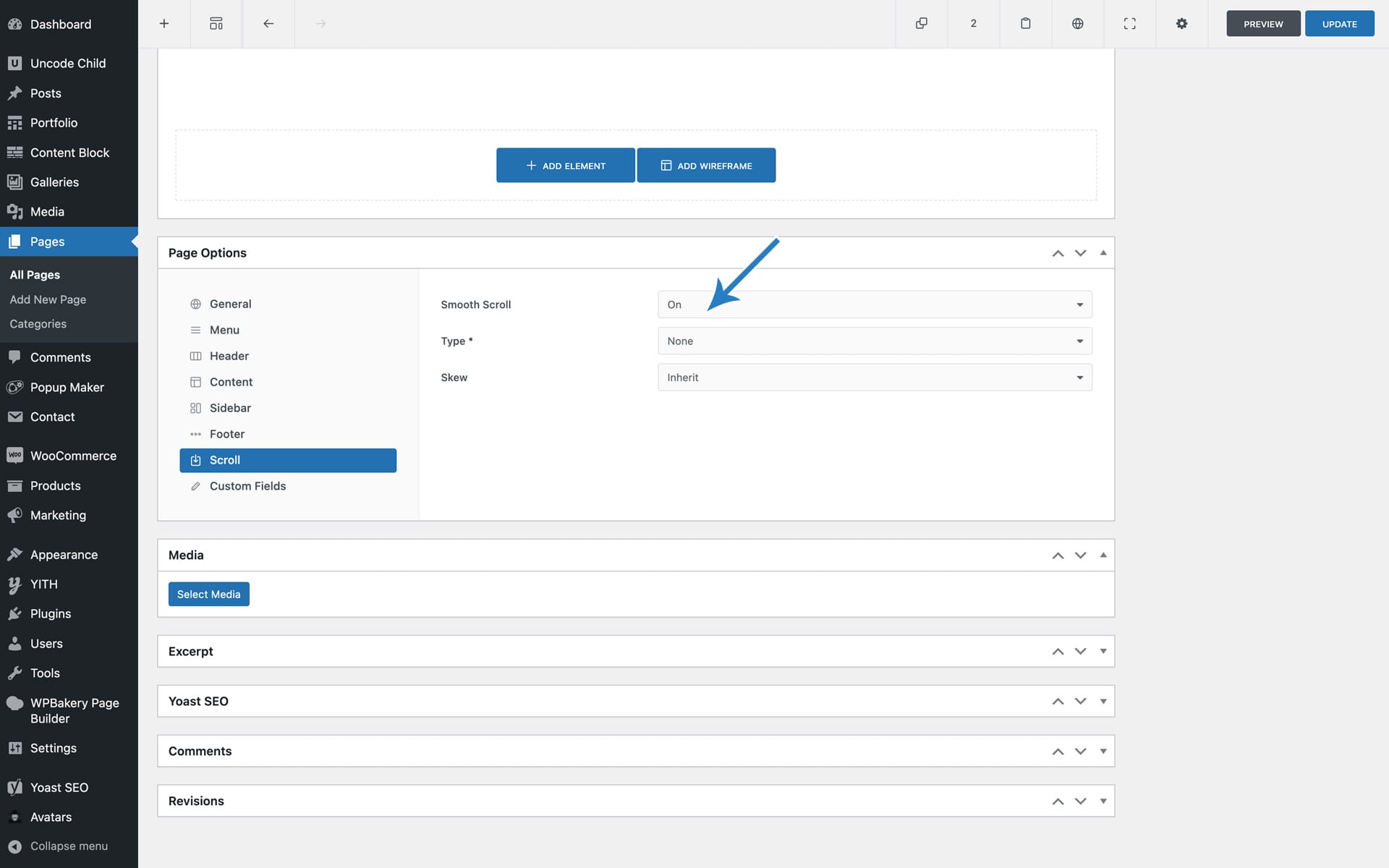Screen dimensions: 1389x868
Task: Expand the Excerpt panel toggle triangle
Action: click(x=1103, y=651)
